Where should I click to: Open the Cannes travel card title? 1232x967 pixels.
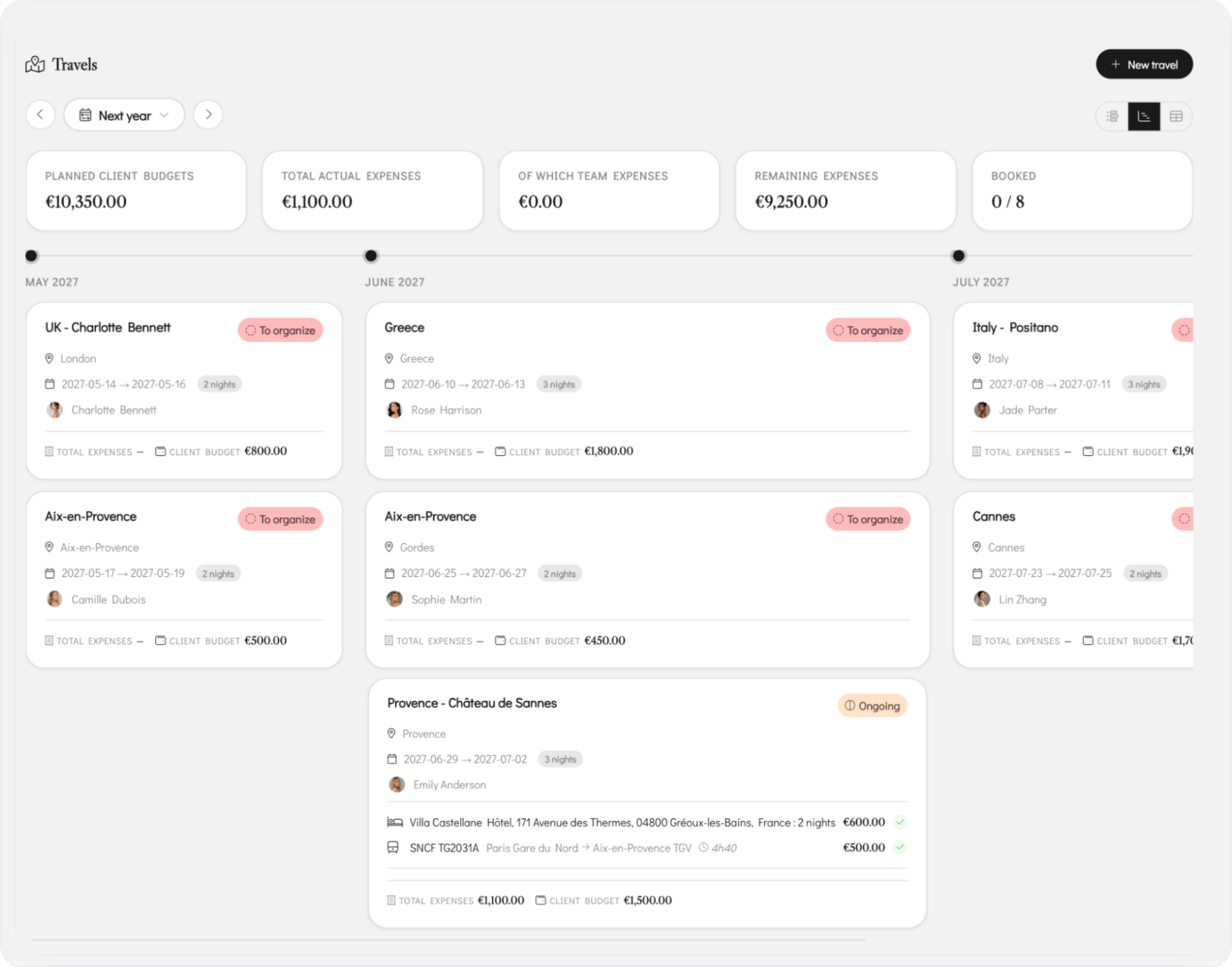click(994, 517)
